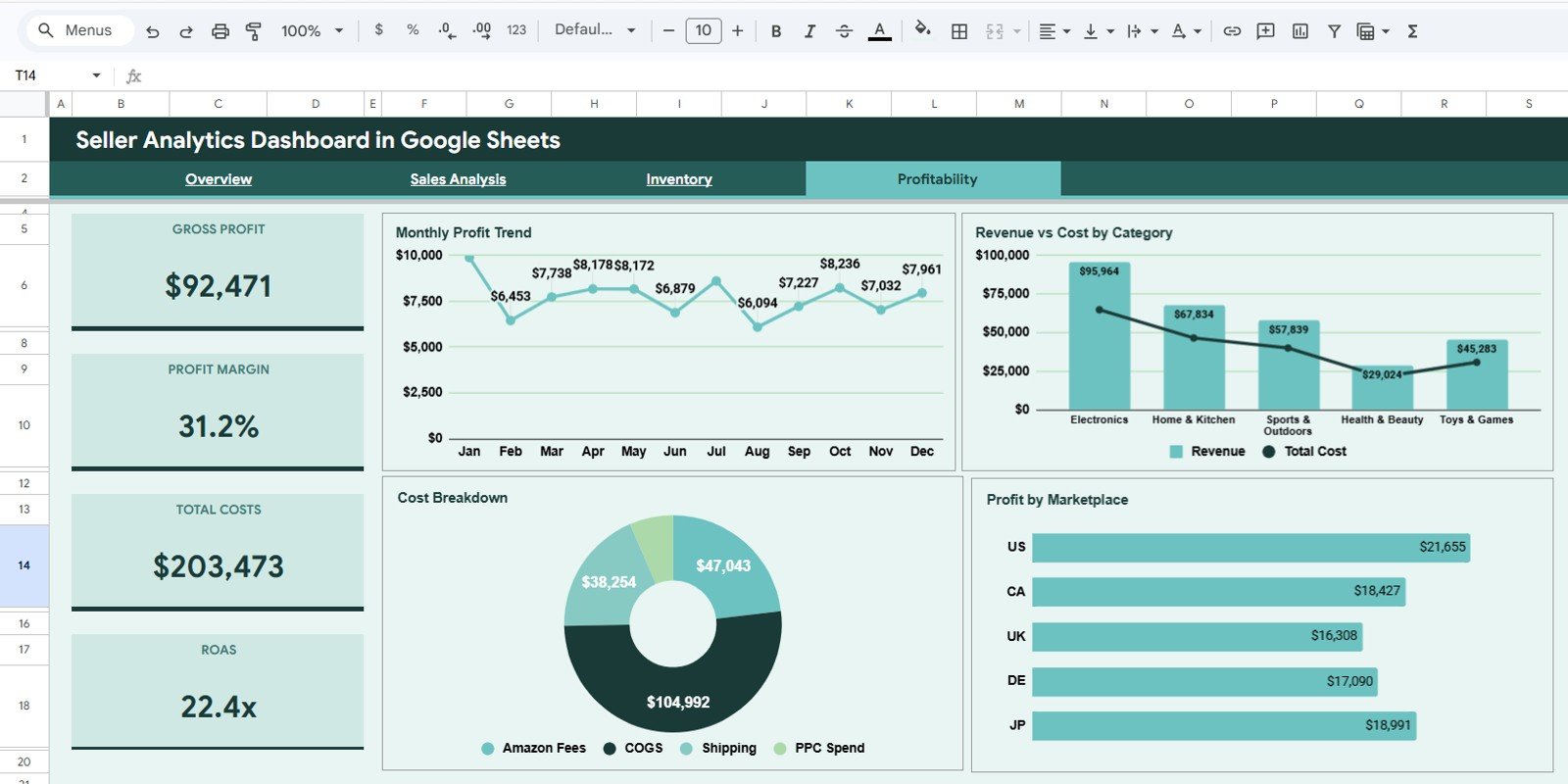Click the Merge cells icon
1568x784 pixels.
pyautogui.click(x=995, y=31)
